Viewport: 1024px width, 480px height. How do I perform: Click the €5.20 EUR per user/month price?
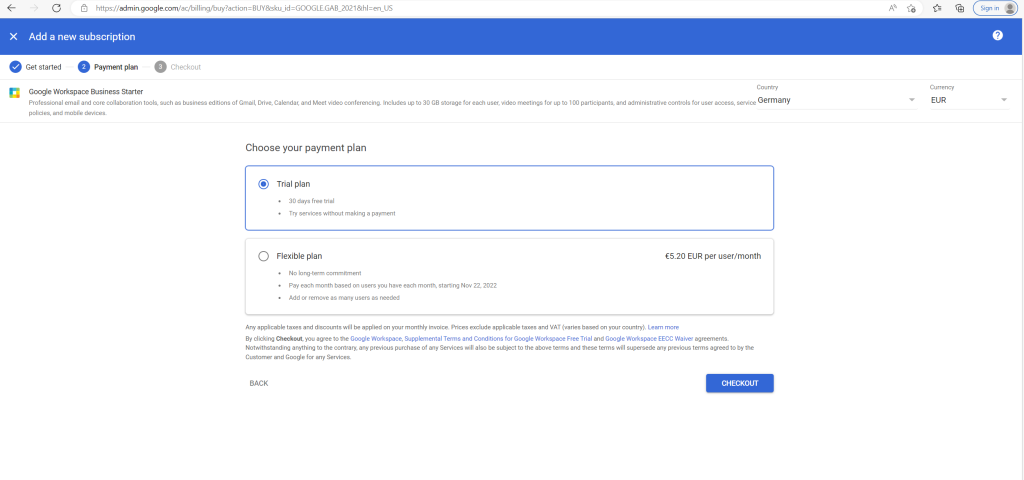[x=713, y=256]
